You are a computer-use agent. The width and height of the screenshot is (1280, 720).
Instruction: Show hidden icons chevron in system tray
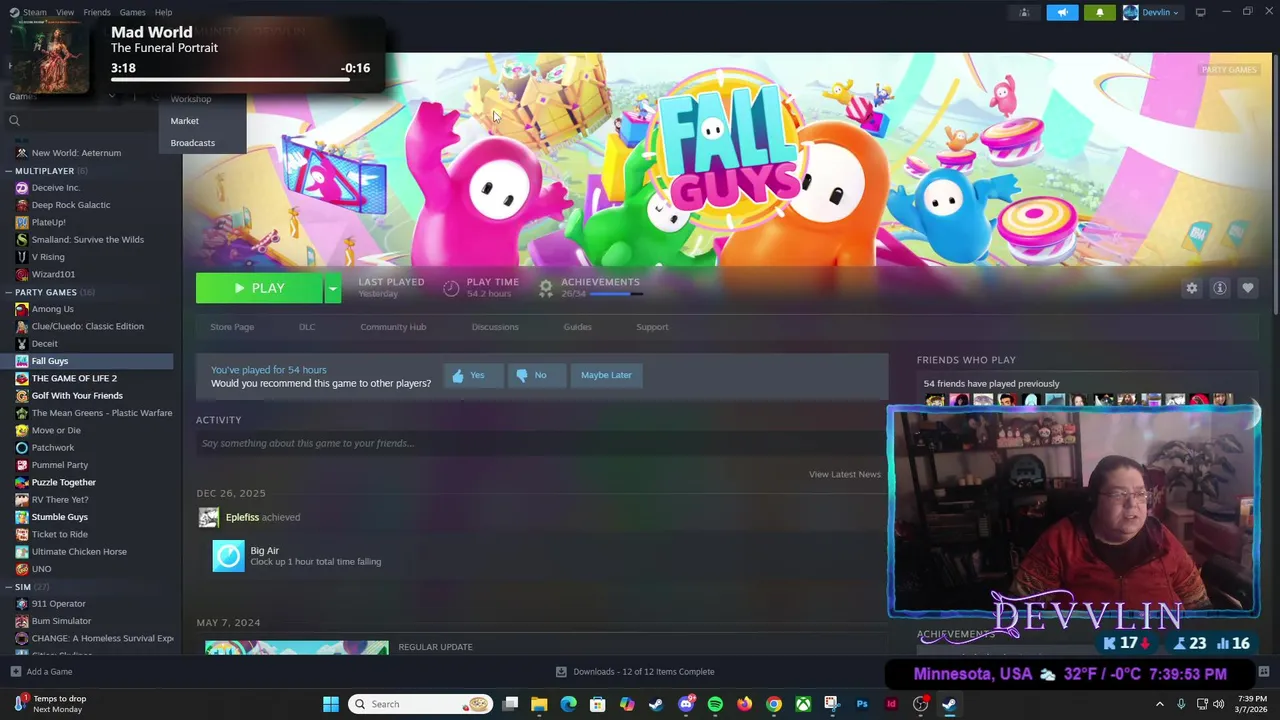click(x=1160, y=704)
